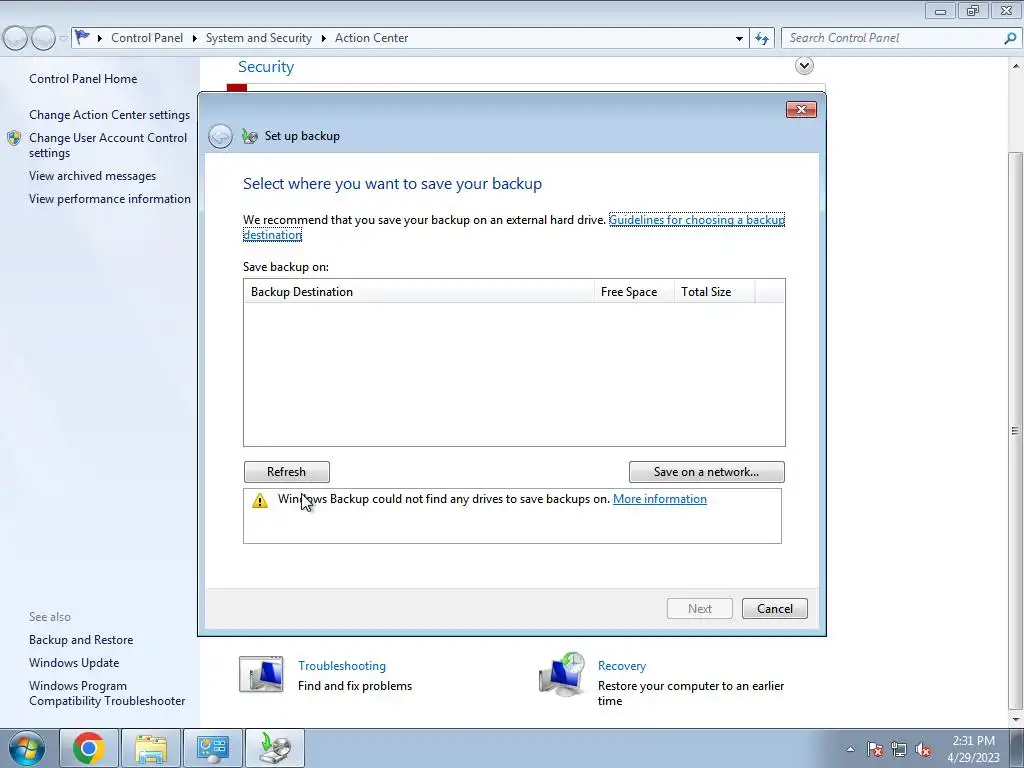Click the taskbar clock
Image resolution: width=1024 pixels, height=768 pixels.
pyautogui.click(x=973, y=749)
